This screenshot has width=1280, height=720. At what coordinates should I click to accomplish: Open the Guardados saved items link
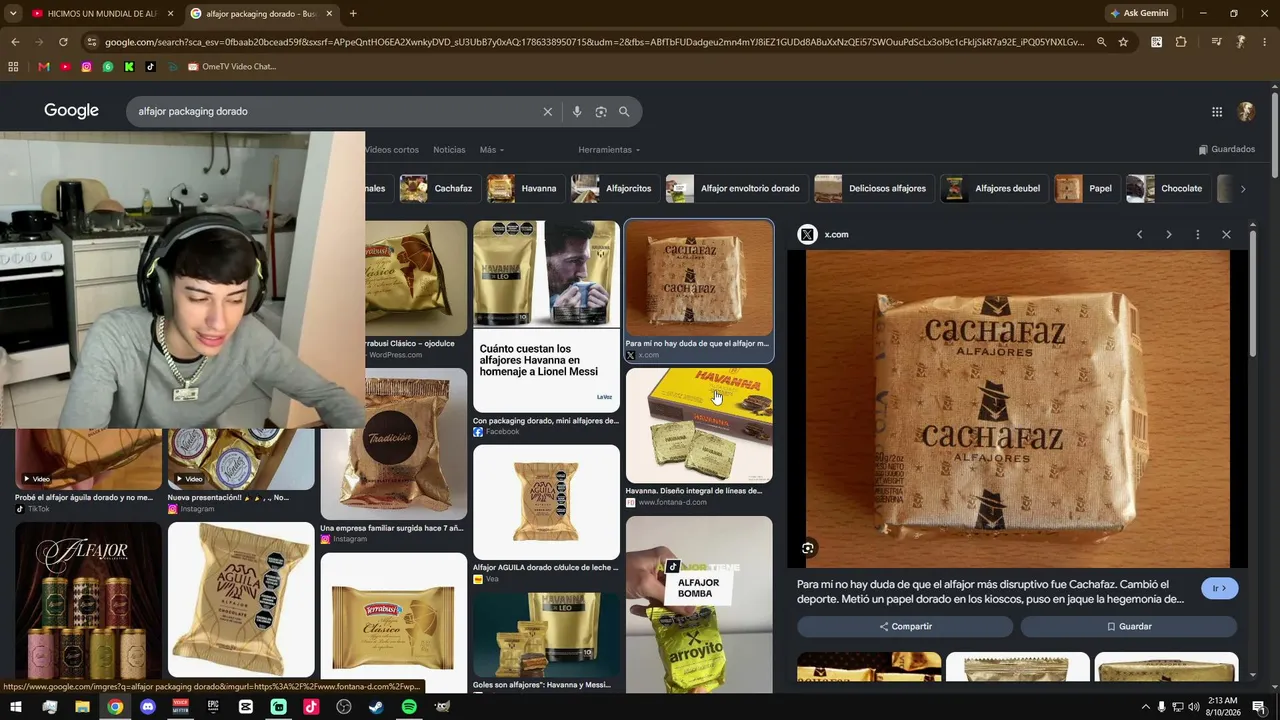click(x=1226, y=150)
